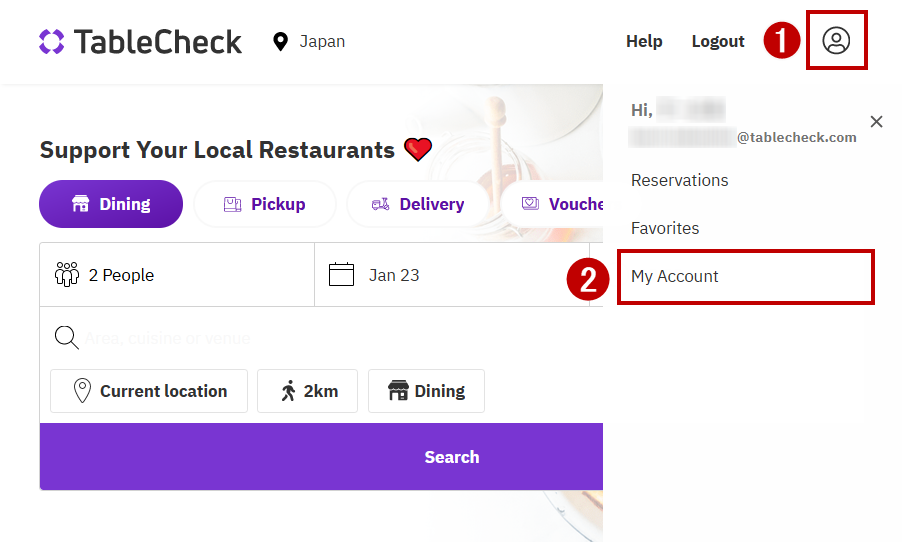Click the calendar icon beside Jan 23

click(x=342, y=275)
